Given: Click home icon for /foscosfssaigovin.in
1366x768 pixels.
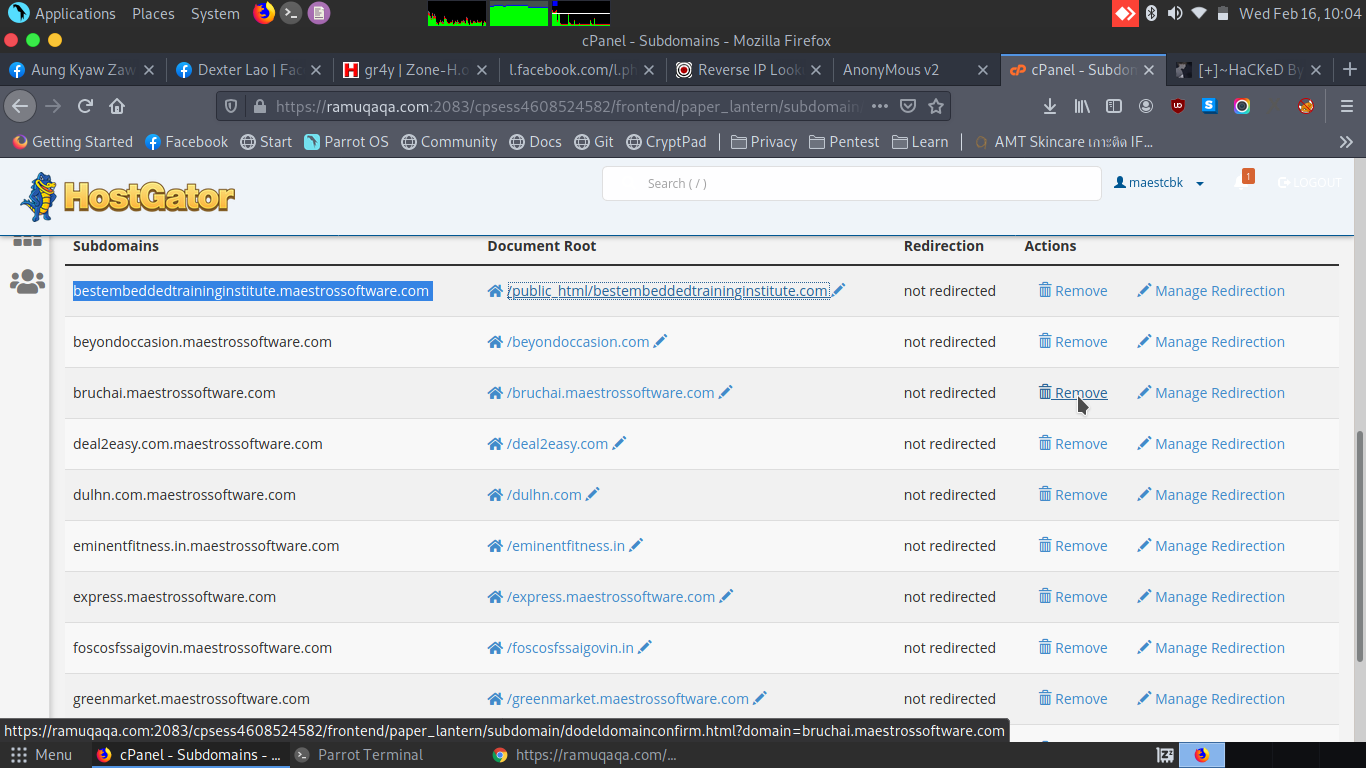Looking at the screenshot, I should pyautogui.click(x=495, y=648).
